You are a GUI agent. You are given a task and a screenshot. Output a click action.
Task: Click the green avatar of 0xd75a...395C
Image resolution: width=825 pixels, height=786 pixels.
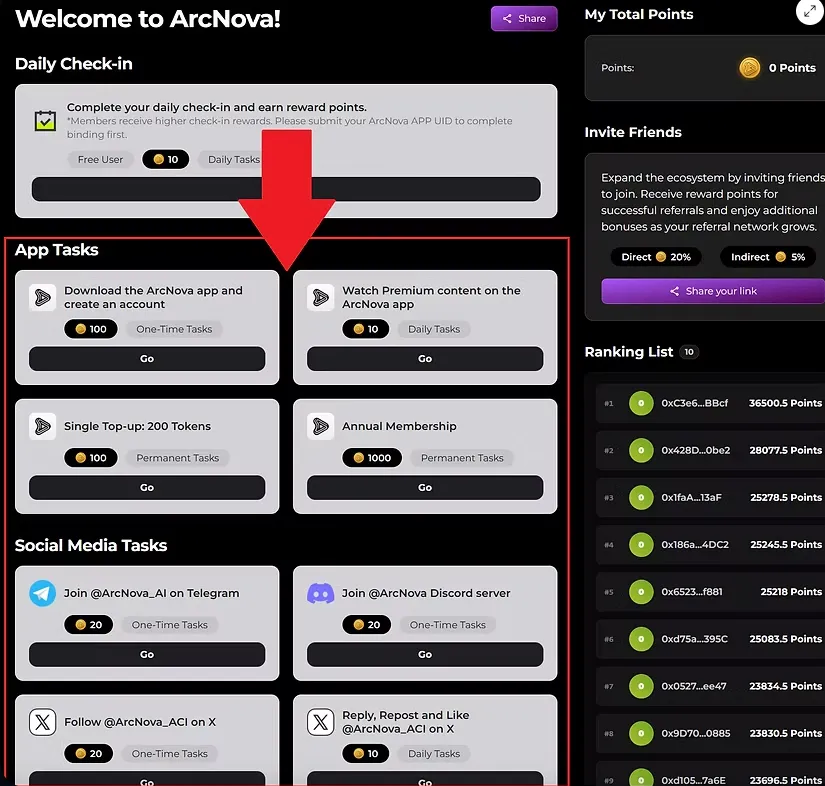point(641,639)
